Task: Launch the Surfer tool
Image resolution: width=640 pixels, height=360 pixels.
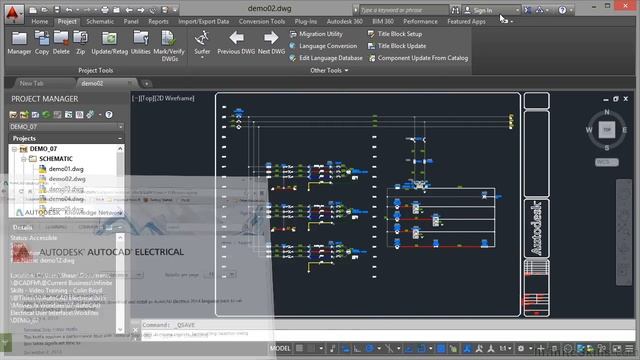Action: [x=202, y=42]
